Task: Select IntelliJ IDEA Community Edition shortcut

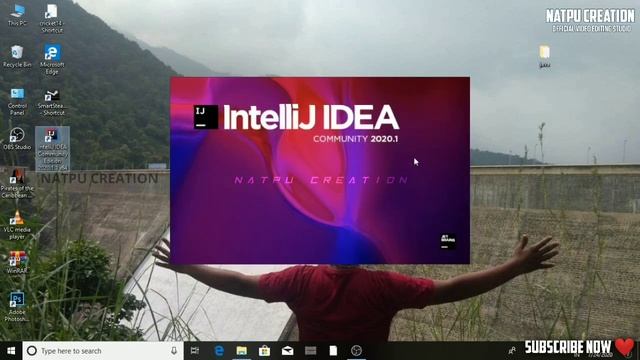Action: [x=52, y=149]
